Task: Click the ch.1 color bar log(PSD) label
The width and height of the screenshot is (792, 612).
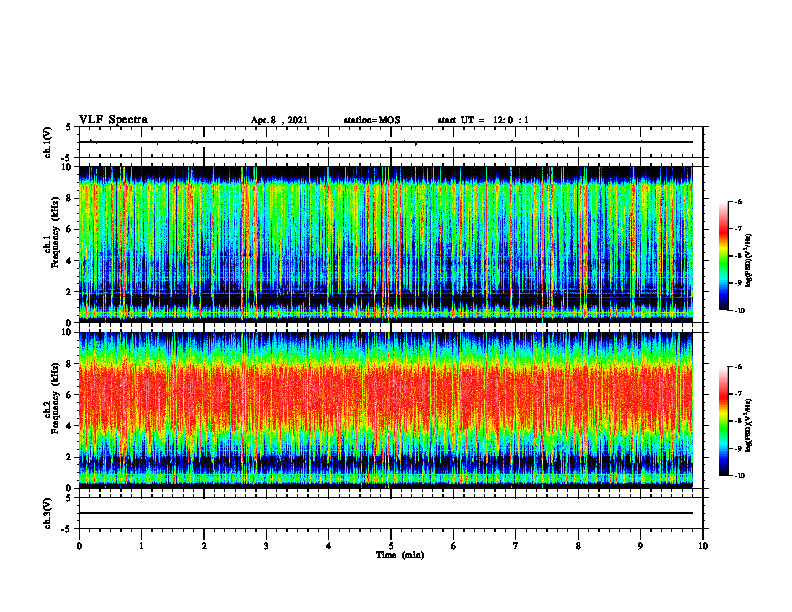Action: pos(749,261)
